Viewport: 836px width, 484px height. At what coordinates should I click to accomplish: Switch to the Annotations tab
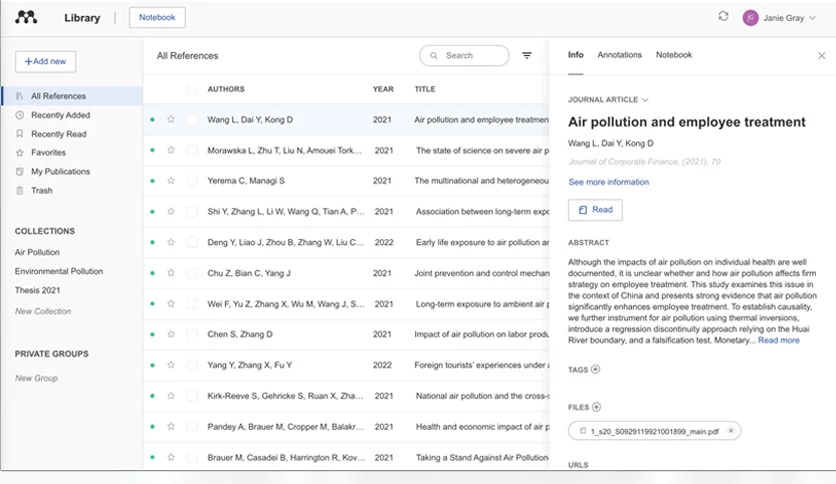point(620,54)
